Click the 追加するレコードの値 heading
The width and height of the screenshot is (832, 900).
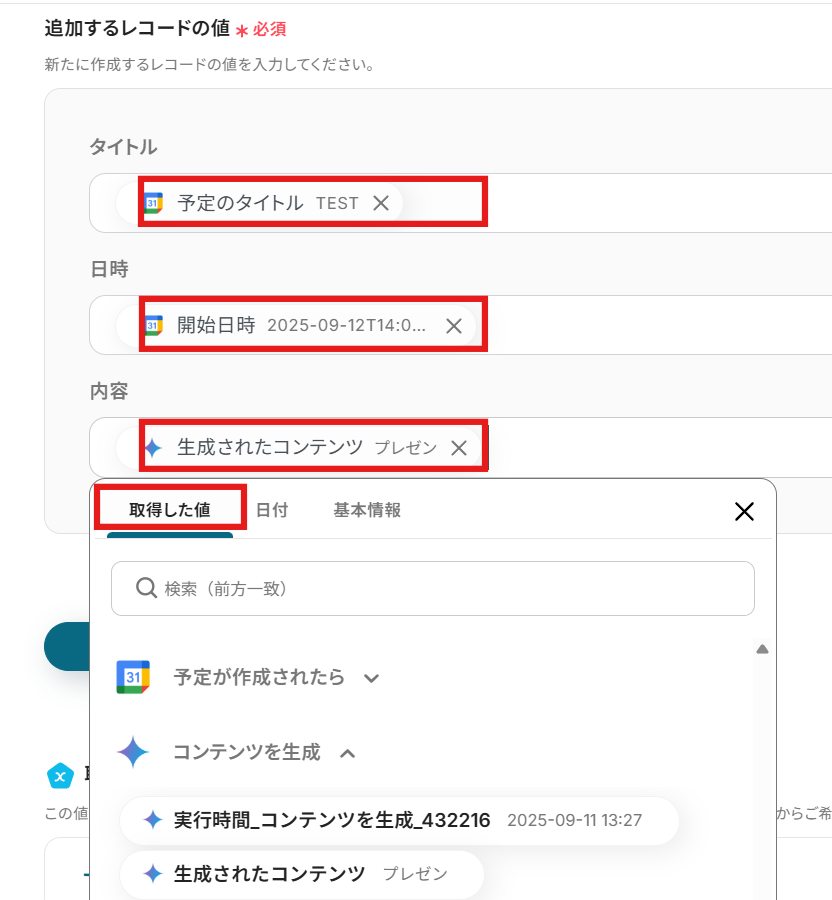(x=137, y=28)
